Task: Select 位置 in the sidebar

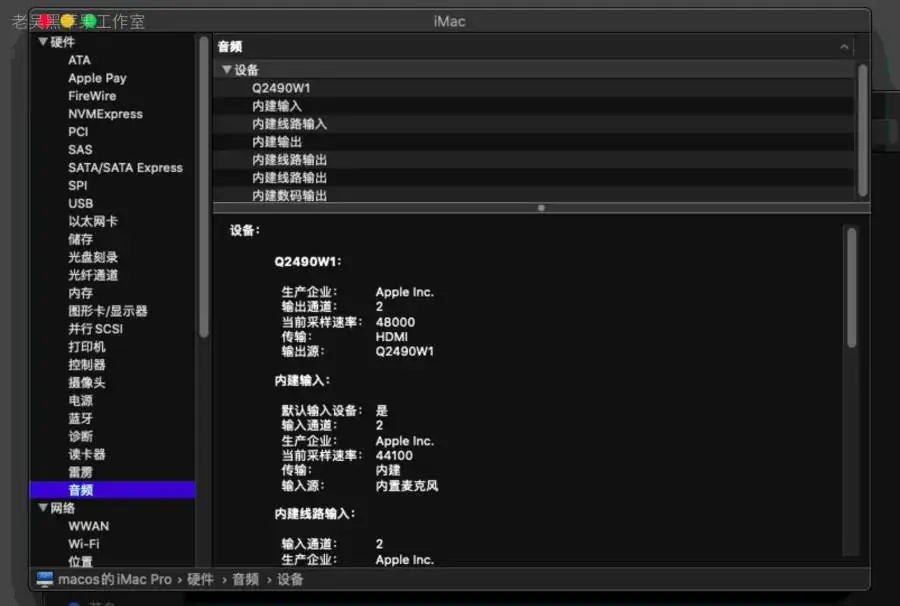Action: tap(80, 561)
